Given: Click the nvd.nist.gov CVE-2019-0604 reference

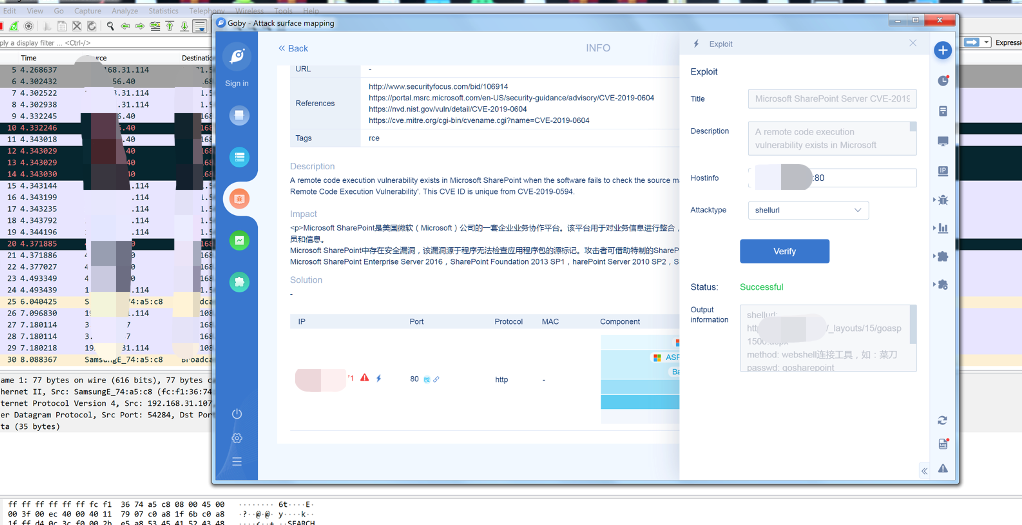Looking at the screenshot, I should [447, 109].
